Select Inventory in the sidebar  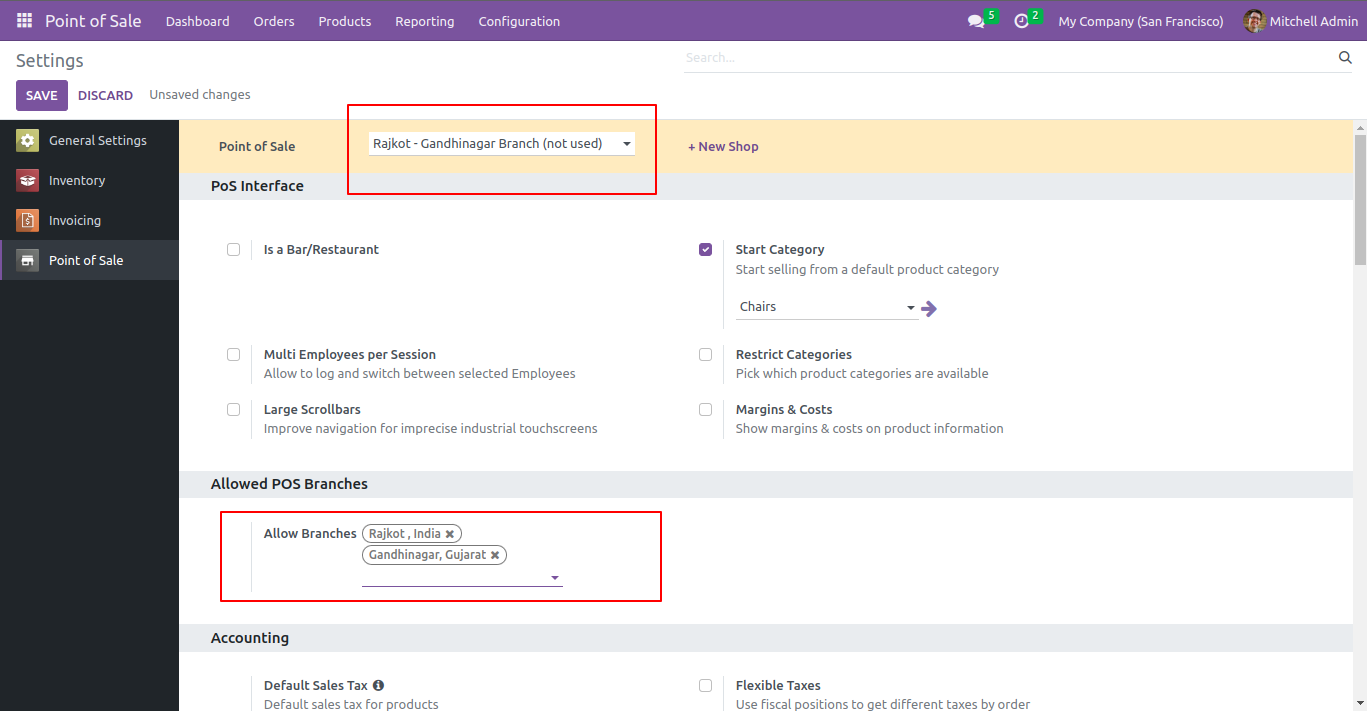89,181
